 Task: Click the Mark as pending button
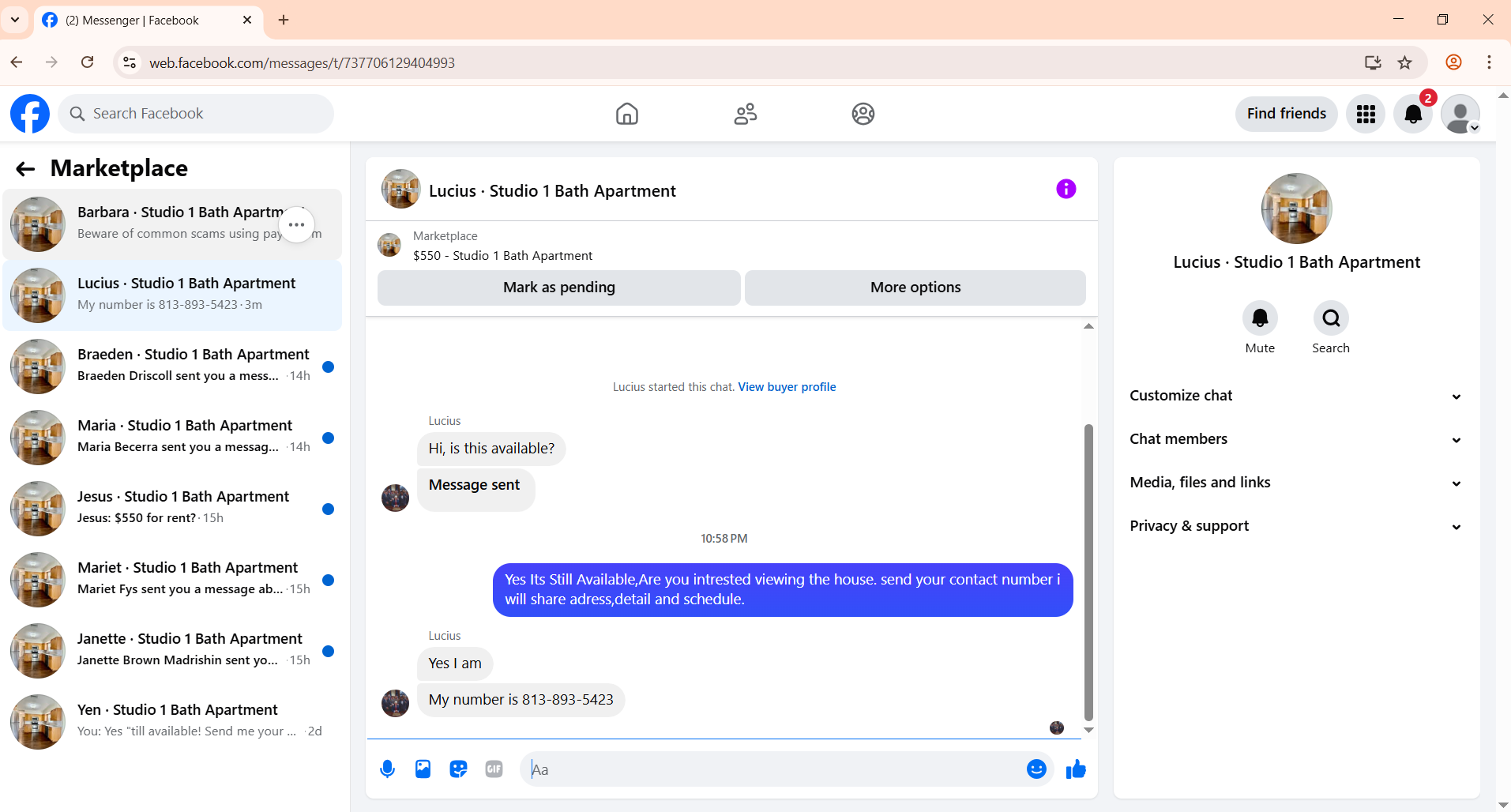[559, 288]
